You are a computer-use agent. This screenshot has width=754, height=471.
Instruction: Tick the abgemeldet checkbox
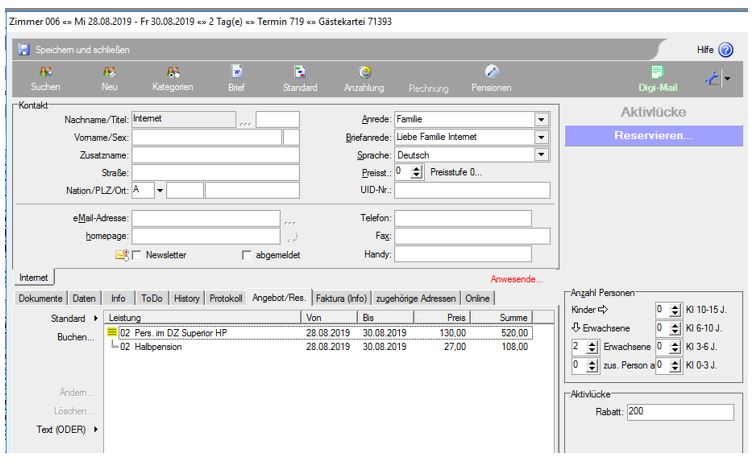pos(247,255)
